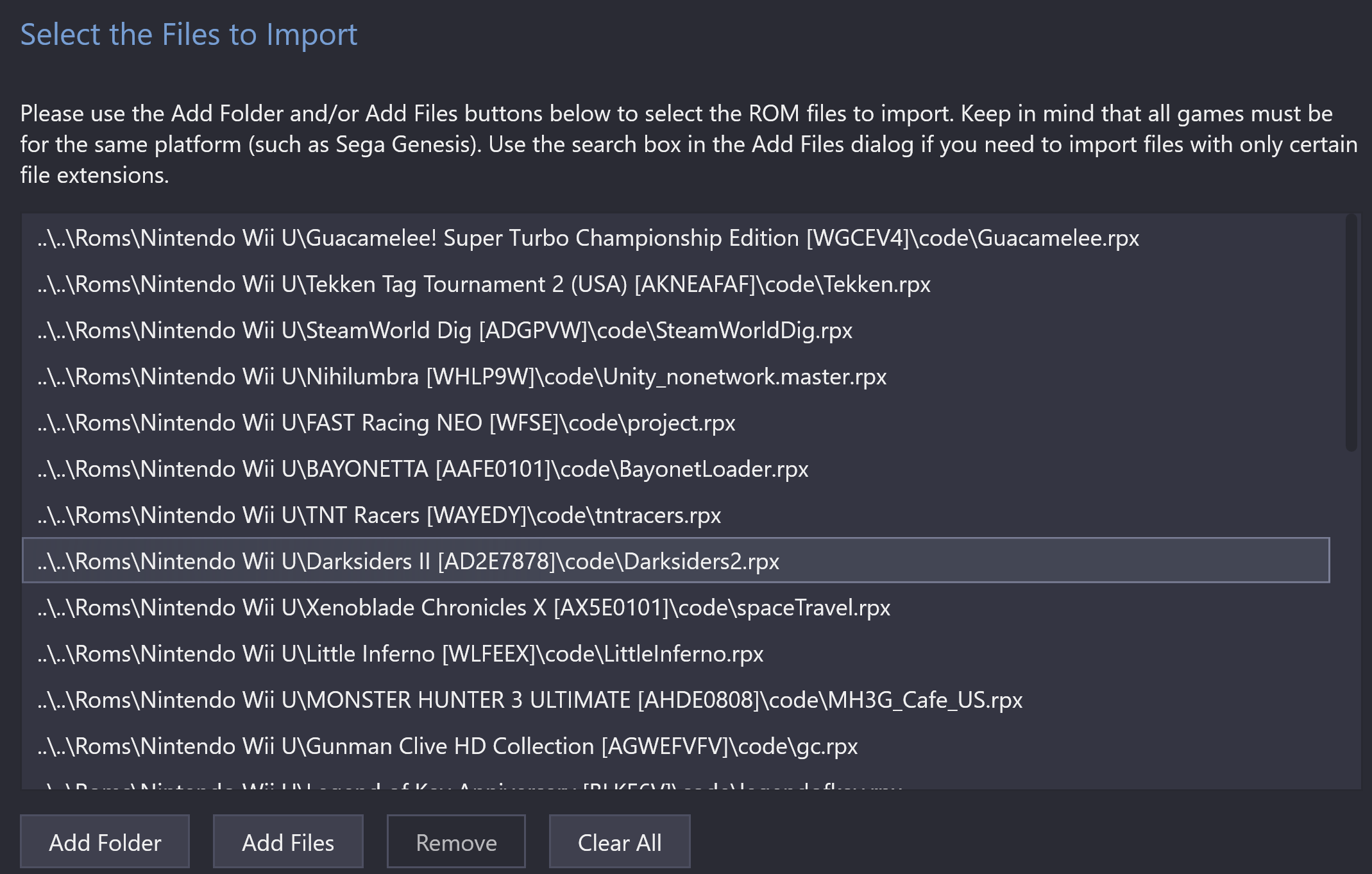
Task: Select the SteamWorldDig.rpx list row
Action: [676, 330]
